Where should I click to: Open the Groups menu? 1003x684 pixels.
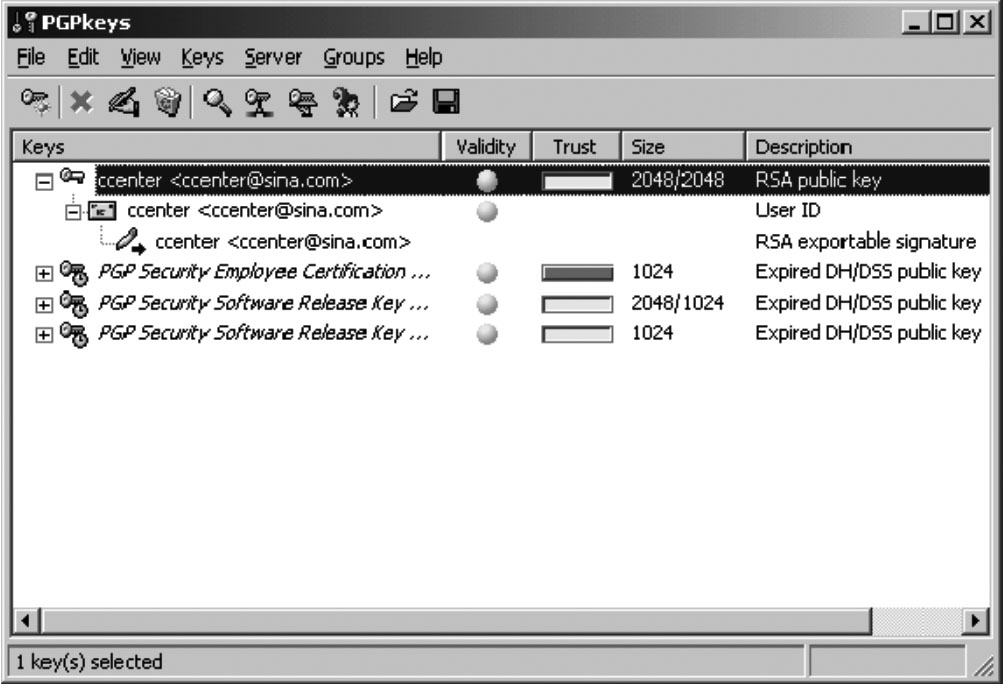point(354,58)
